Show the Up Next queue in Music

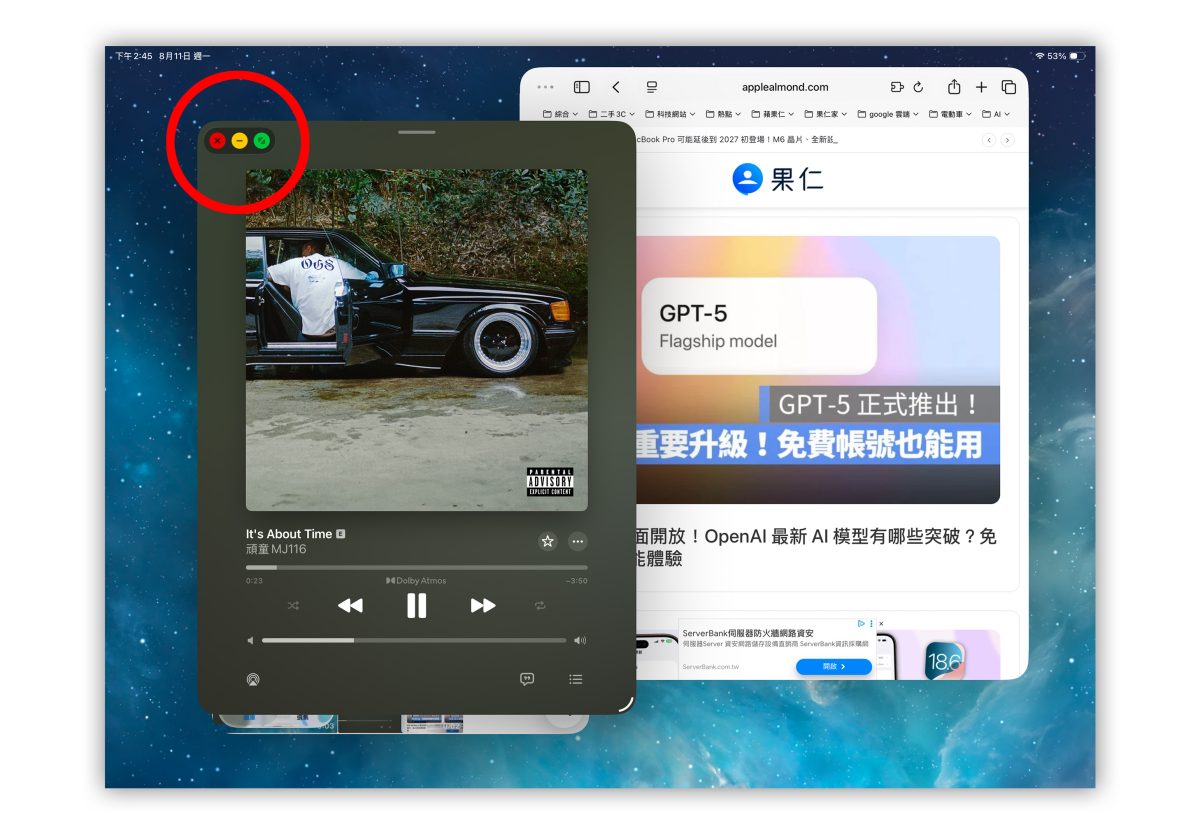coord(576,679)
